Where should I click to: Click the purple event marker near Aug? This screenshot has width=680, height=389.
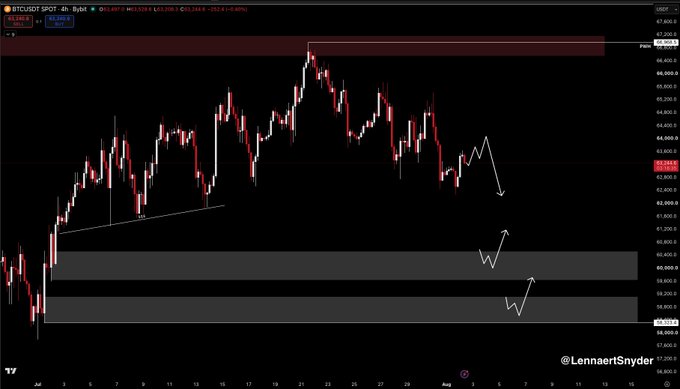[x=464, y=374]
